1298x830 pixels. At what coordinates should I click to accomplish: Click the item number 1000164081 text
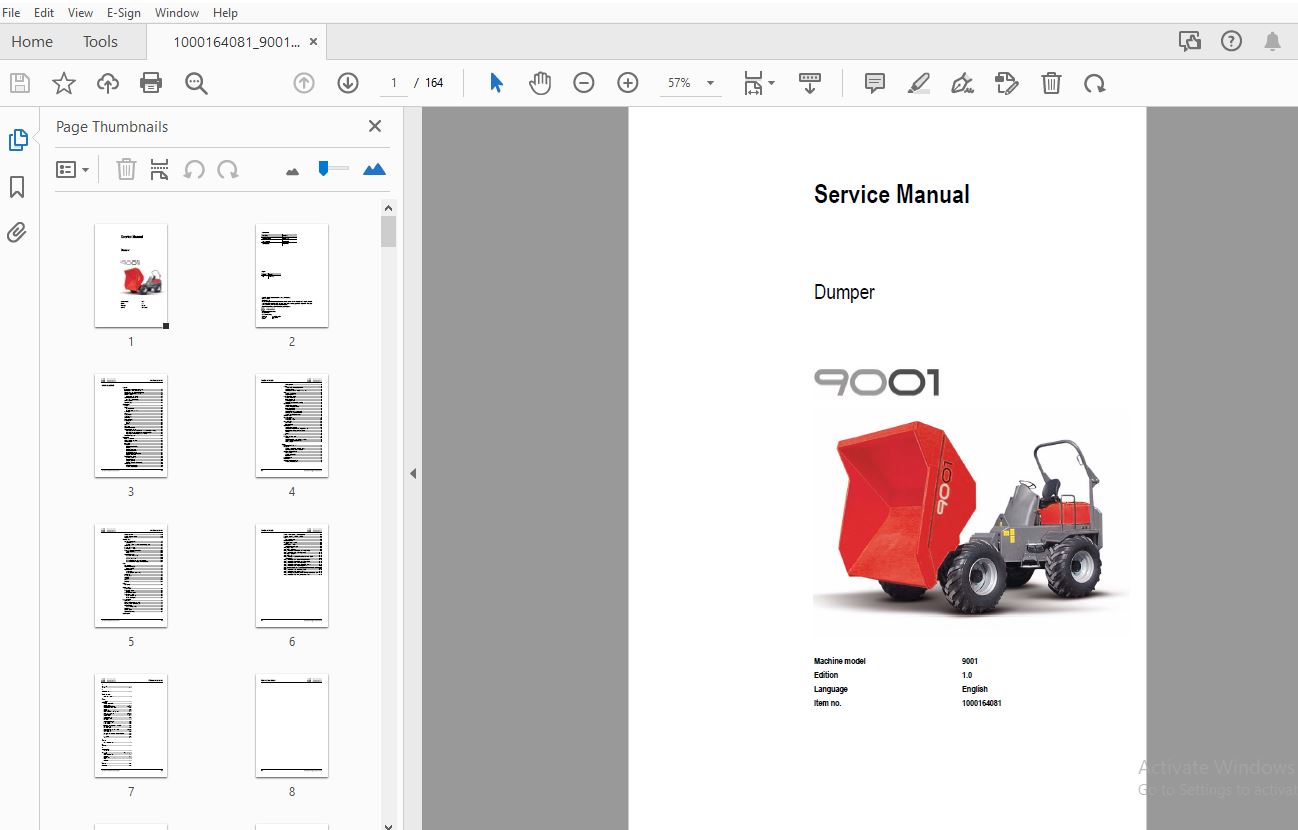pyautogui.click(x=982, y=703)
